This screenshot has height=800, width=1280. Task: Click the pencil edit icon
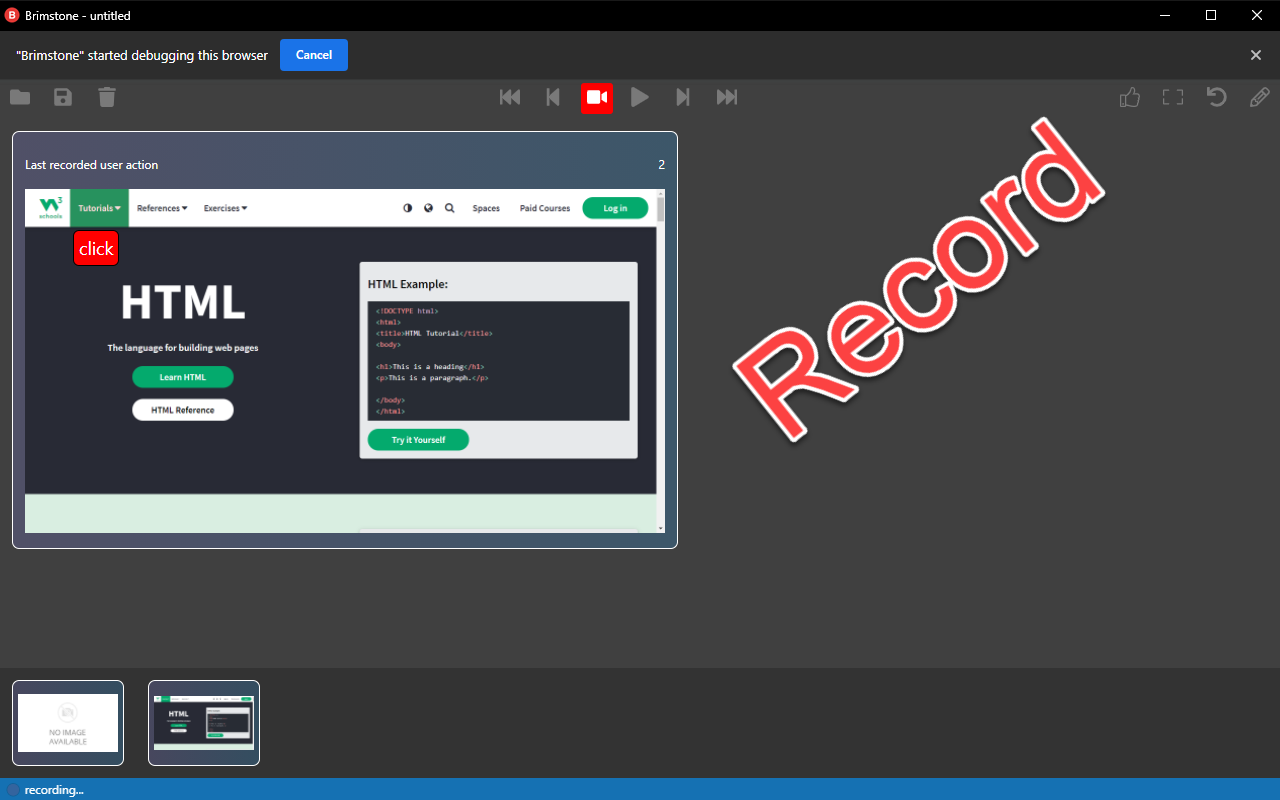pos(1260,97)
